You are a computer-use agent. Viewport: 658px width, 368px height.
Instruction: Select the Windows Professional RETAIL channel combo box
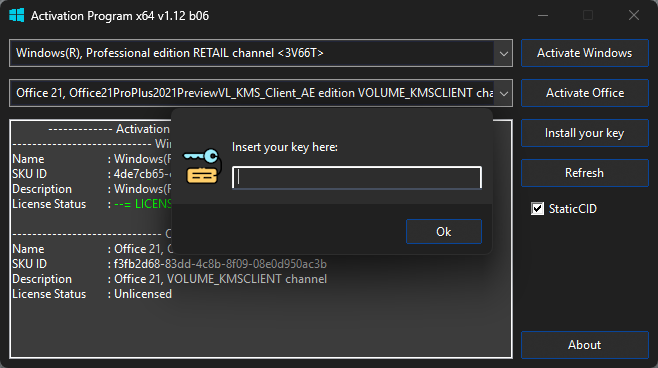coord(261,53)
